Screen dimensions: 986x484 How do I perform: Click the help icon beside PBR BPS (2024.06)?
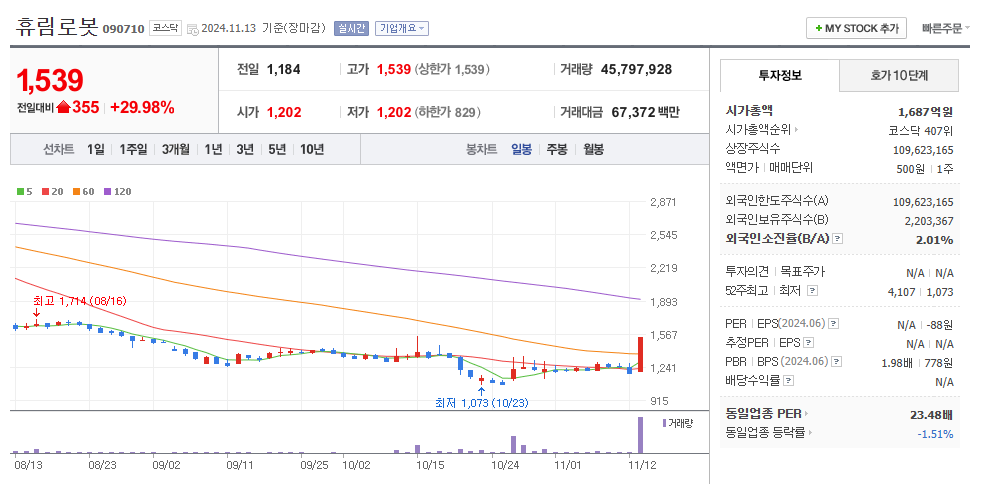point(837,361)
